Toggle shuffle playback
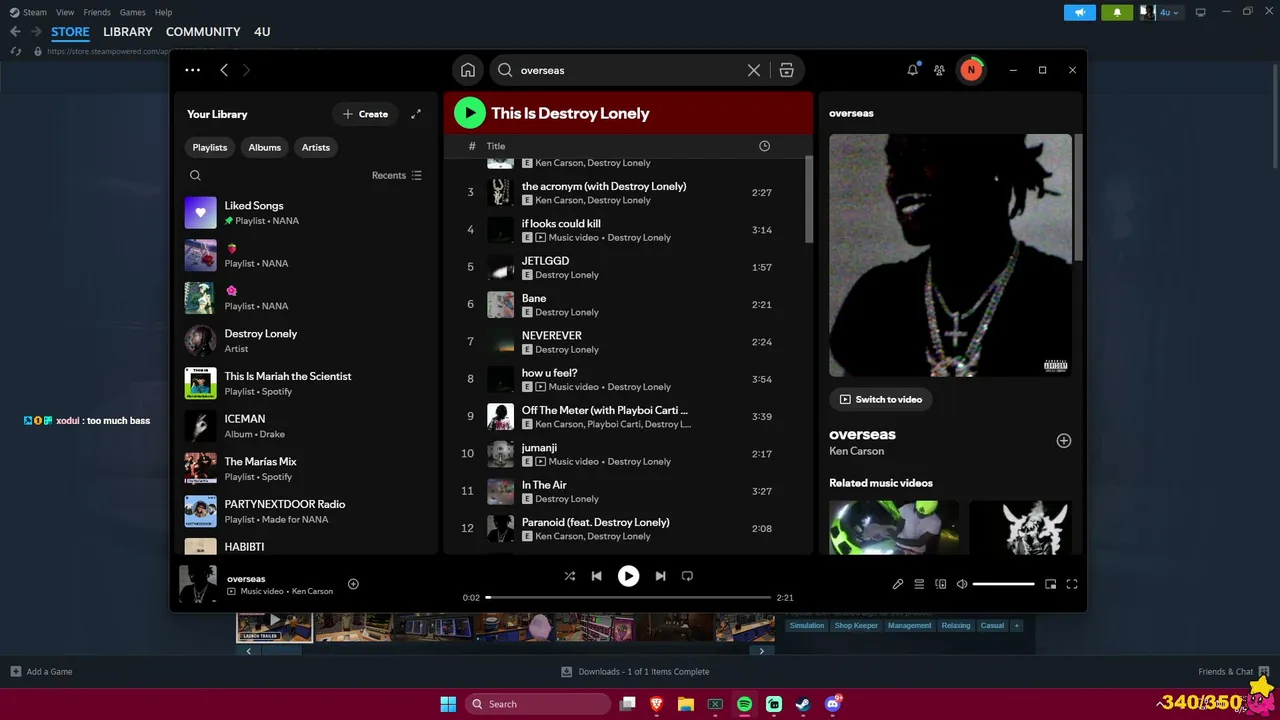The width and height of the screenshot is (1280, 720). coord(570,576)
